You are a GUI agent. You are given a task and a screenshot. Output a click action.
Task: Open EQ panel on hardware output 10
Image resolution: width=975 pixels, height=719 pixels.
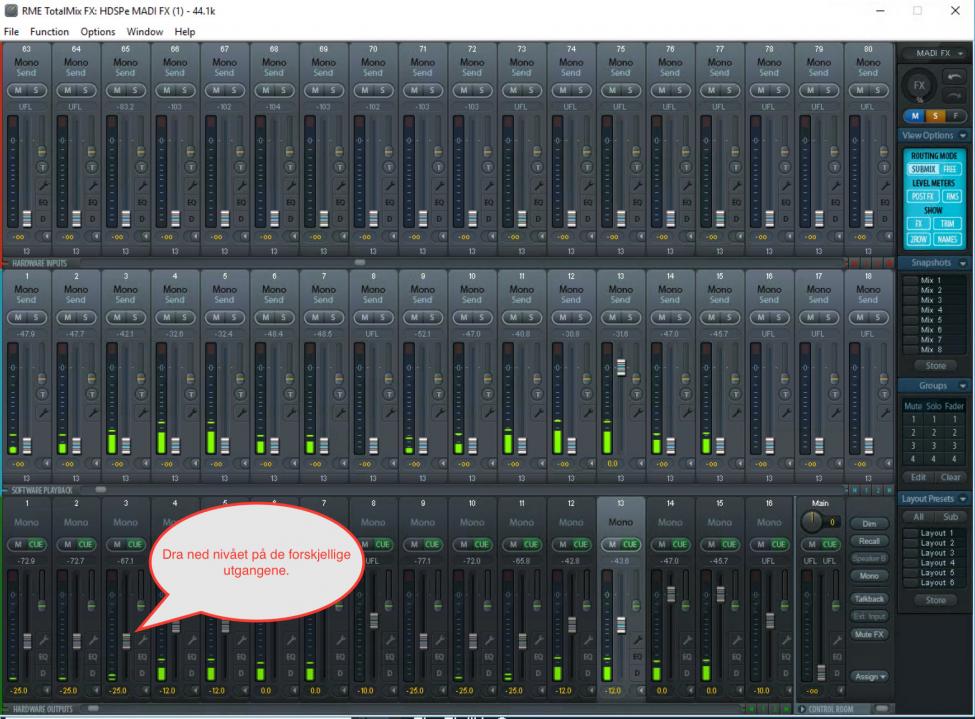point(489,657)
